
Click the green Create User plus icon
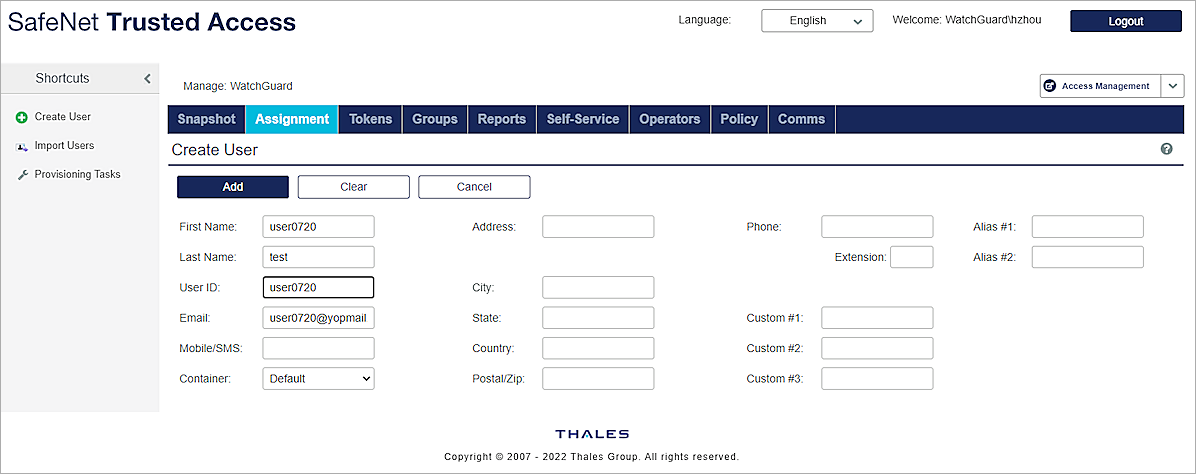[21, 117]
